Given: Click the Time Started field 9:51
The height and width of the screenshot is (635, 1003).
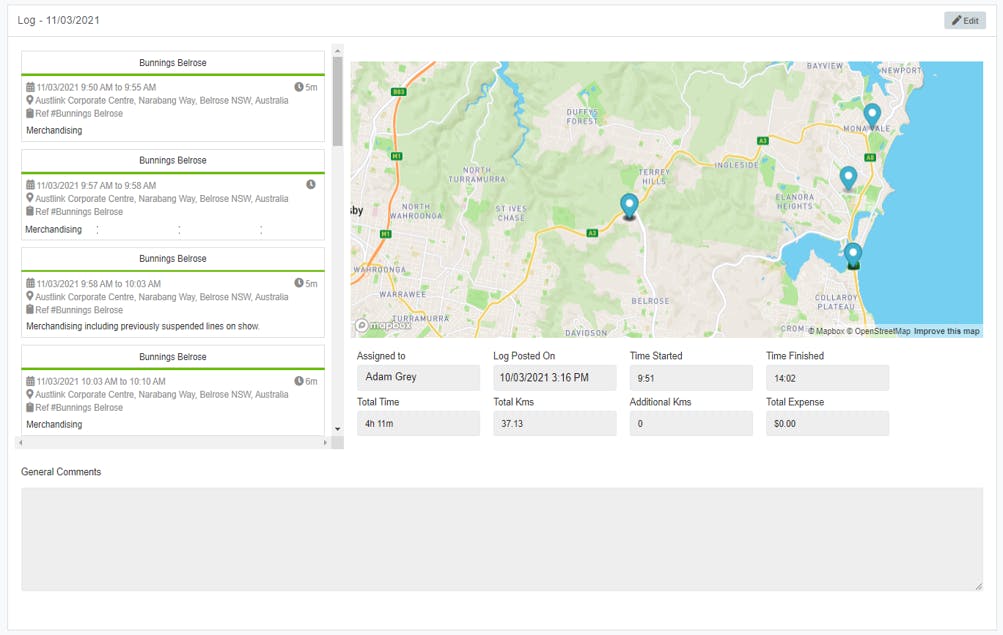Looking at the screenshot, I should [691, 378].
